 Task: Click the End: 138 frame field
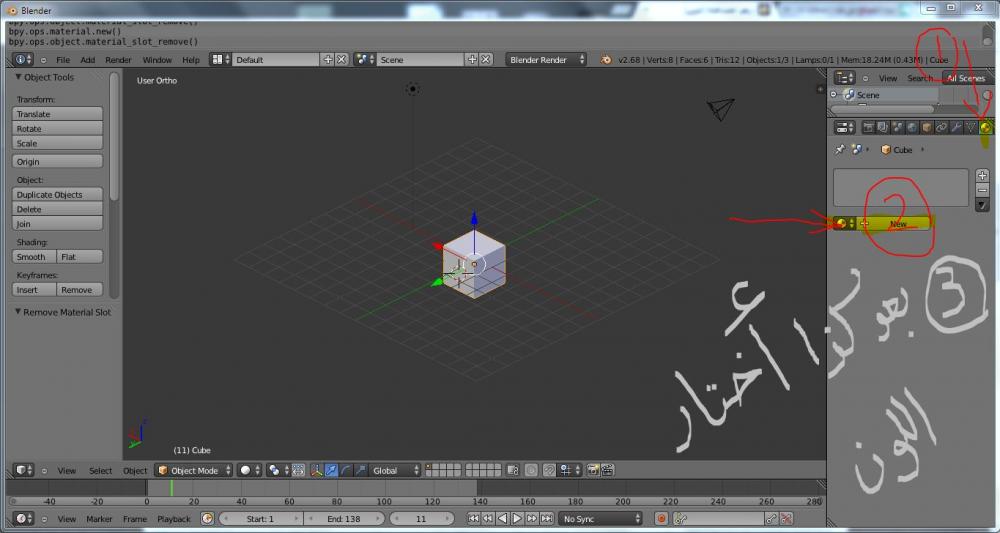(x=344, y=519)
